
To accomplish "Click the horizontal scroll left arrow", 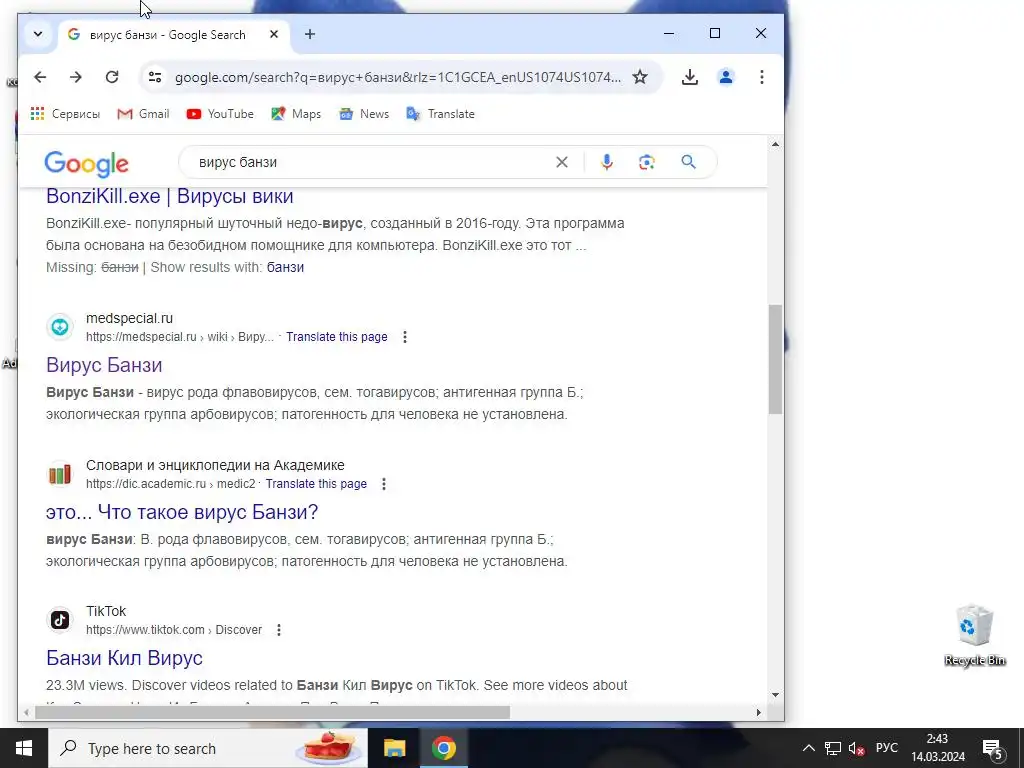I will pyautogui.click(x=26, y=712).
